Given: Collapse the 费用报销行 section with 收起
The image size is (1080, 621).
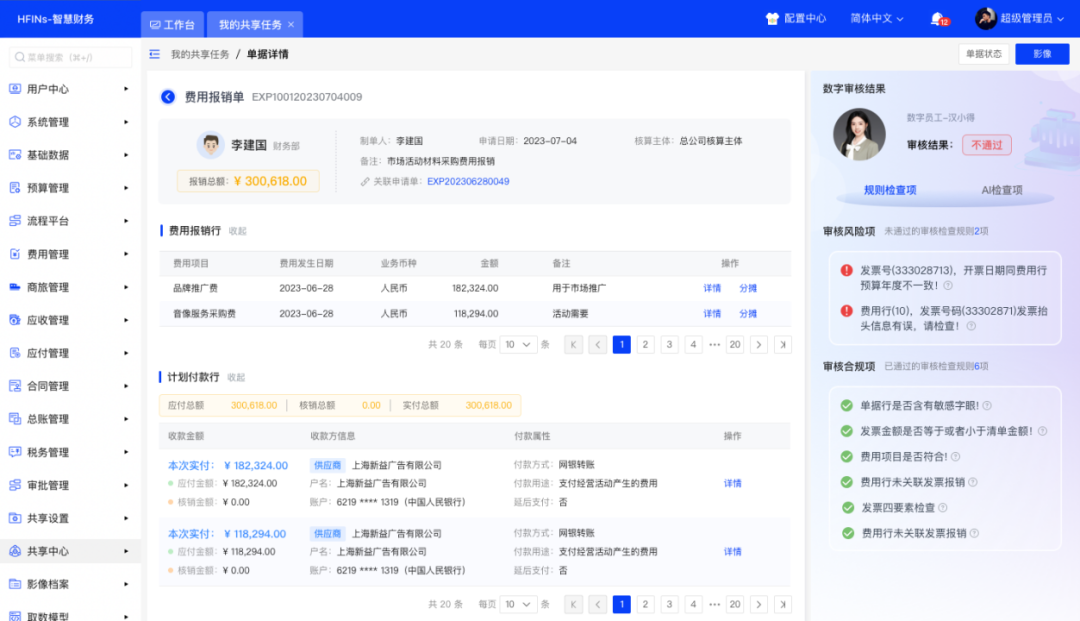Looking at the screenshot, I should [237, 231].
